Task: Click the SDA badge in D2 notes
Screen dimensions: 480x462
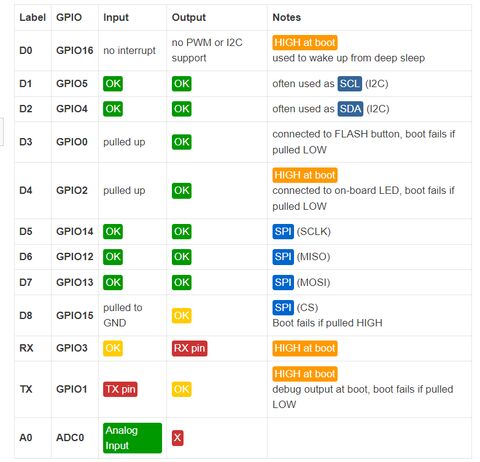Action: (350, 109)
